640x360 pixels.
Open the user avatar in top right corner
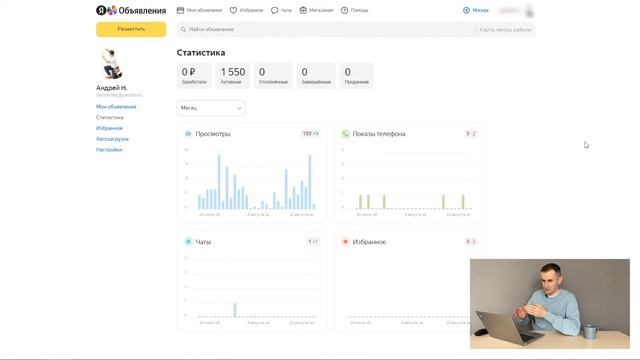pos(529,11)
